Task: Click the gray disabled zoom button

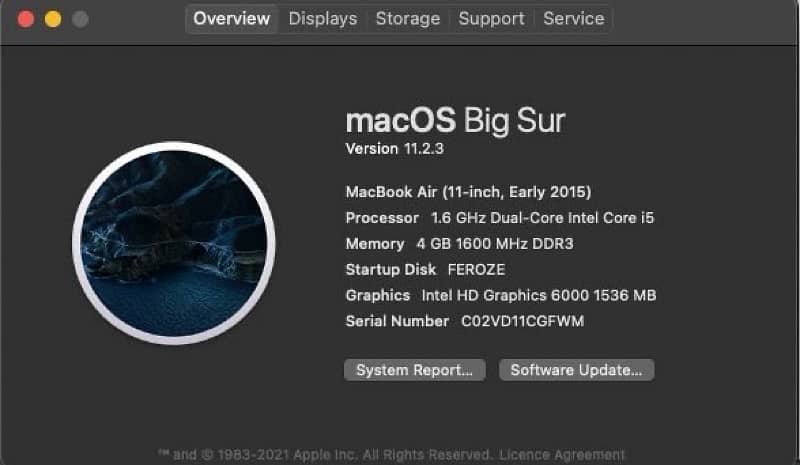Action: (x=80, y=19)
